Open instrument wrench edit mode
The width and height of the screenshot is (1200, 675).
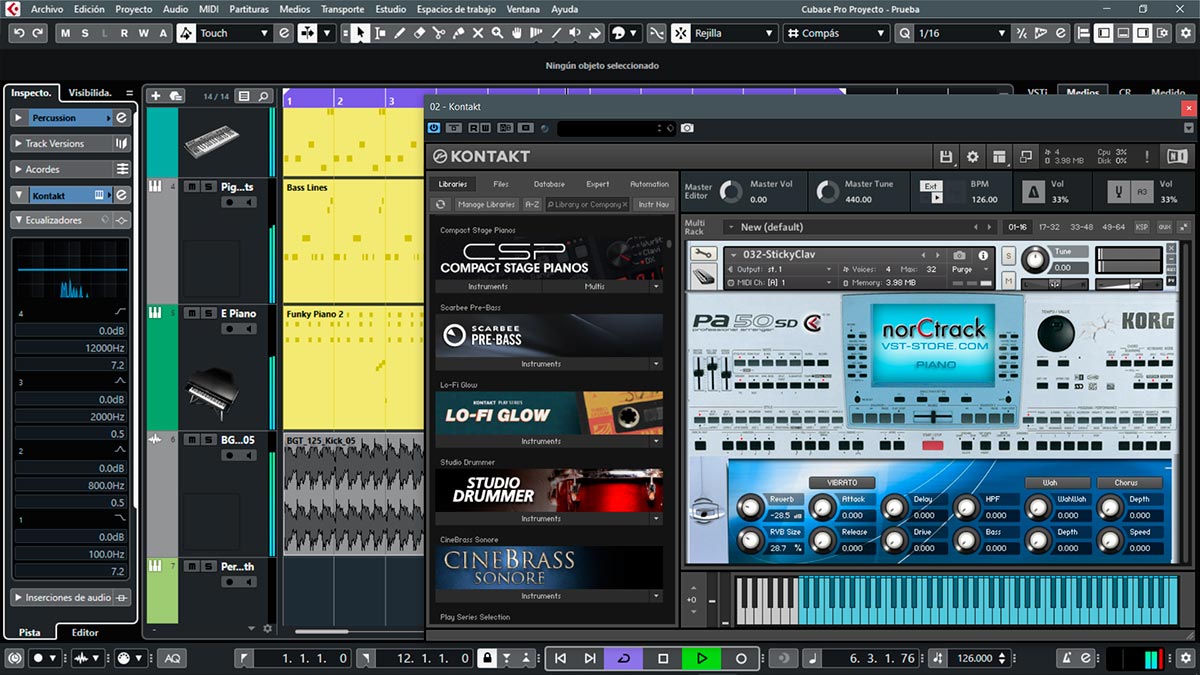[705, 254]
